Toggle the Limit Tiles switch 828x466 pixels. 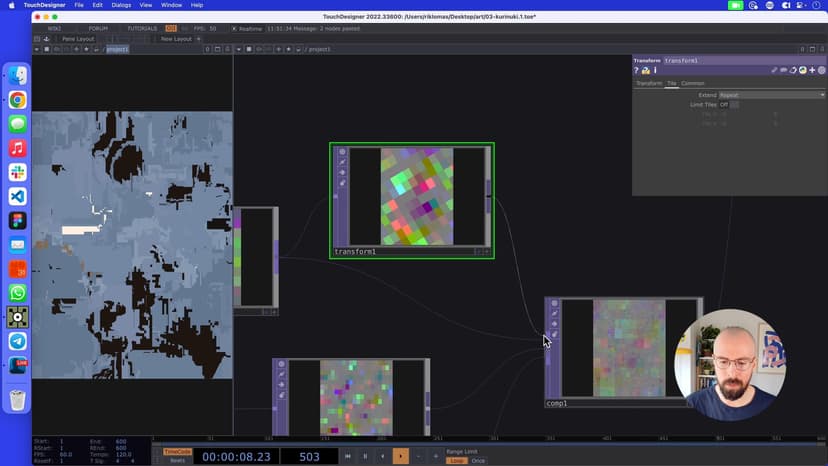(734, 105)
